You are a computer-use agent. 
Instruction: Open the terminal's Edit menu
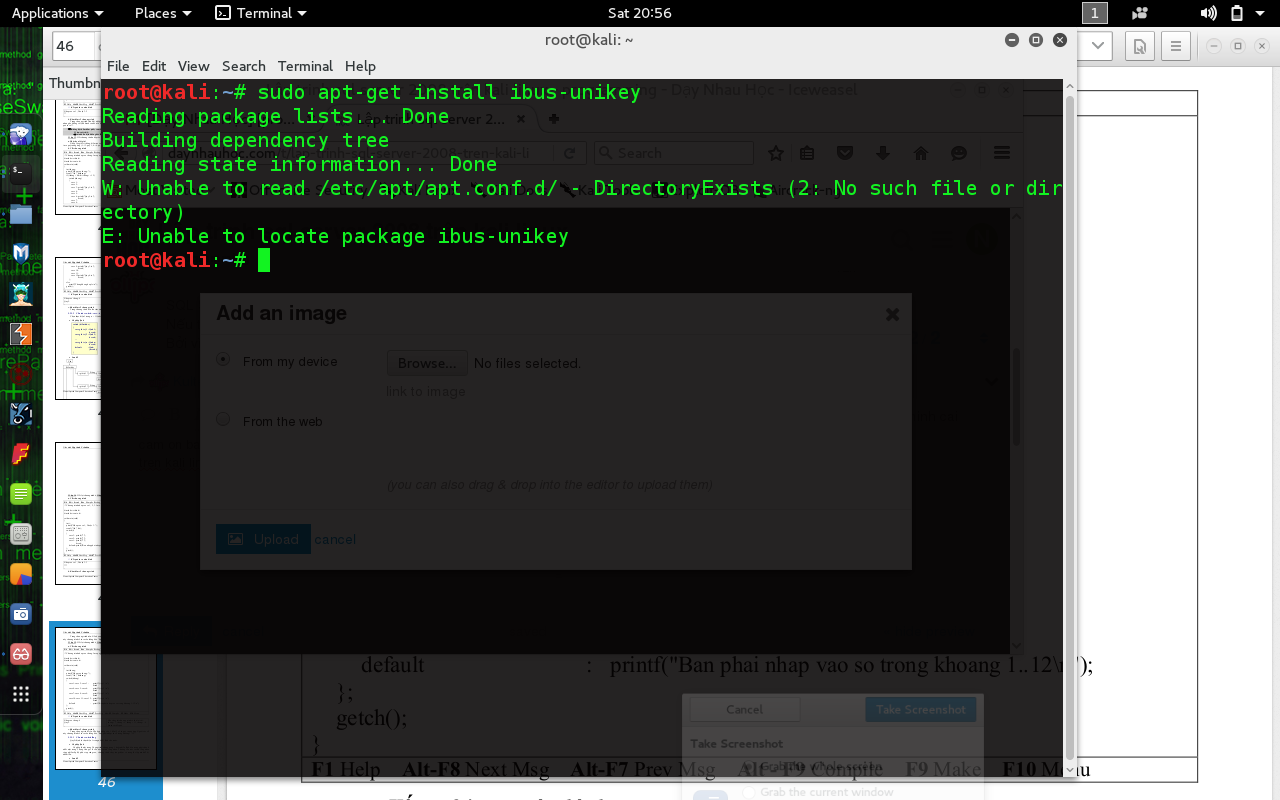point(154,66)
